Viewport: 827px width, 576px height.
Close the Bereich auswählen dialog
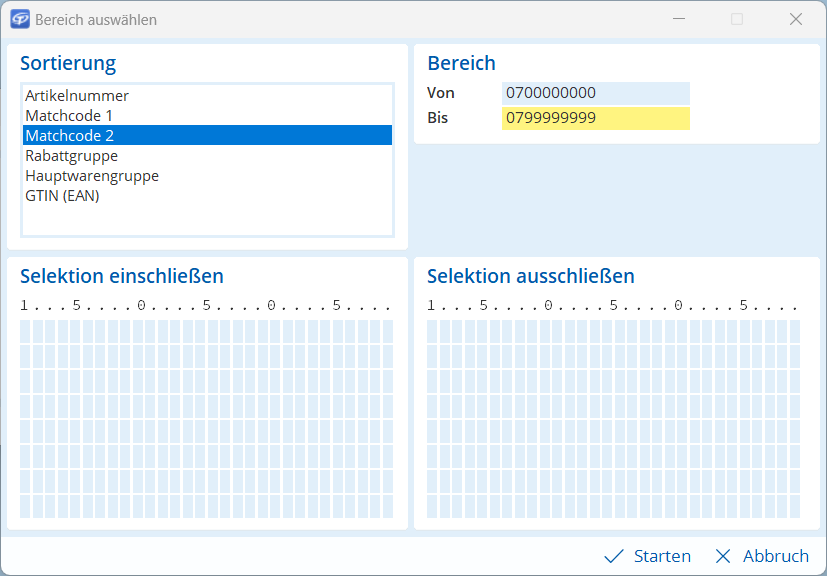tap(796, 19)
